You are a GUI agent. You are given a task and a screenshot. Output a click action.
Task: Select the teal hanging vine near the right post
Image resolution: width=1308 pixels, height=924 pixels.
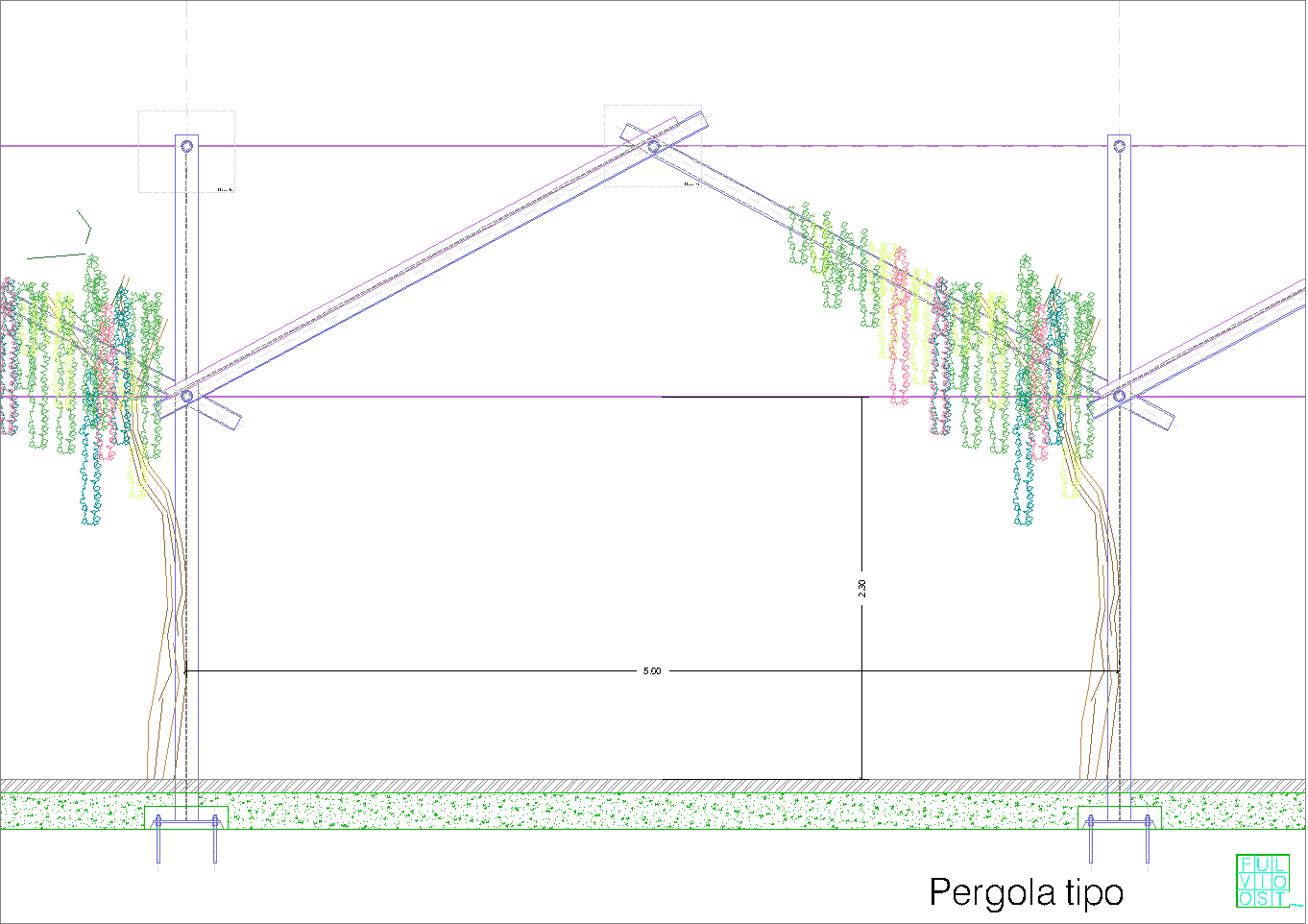(1024, 480)
